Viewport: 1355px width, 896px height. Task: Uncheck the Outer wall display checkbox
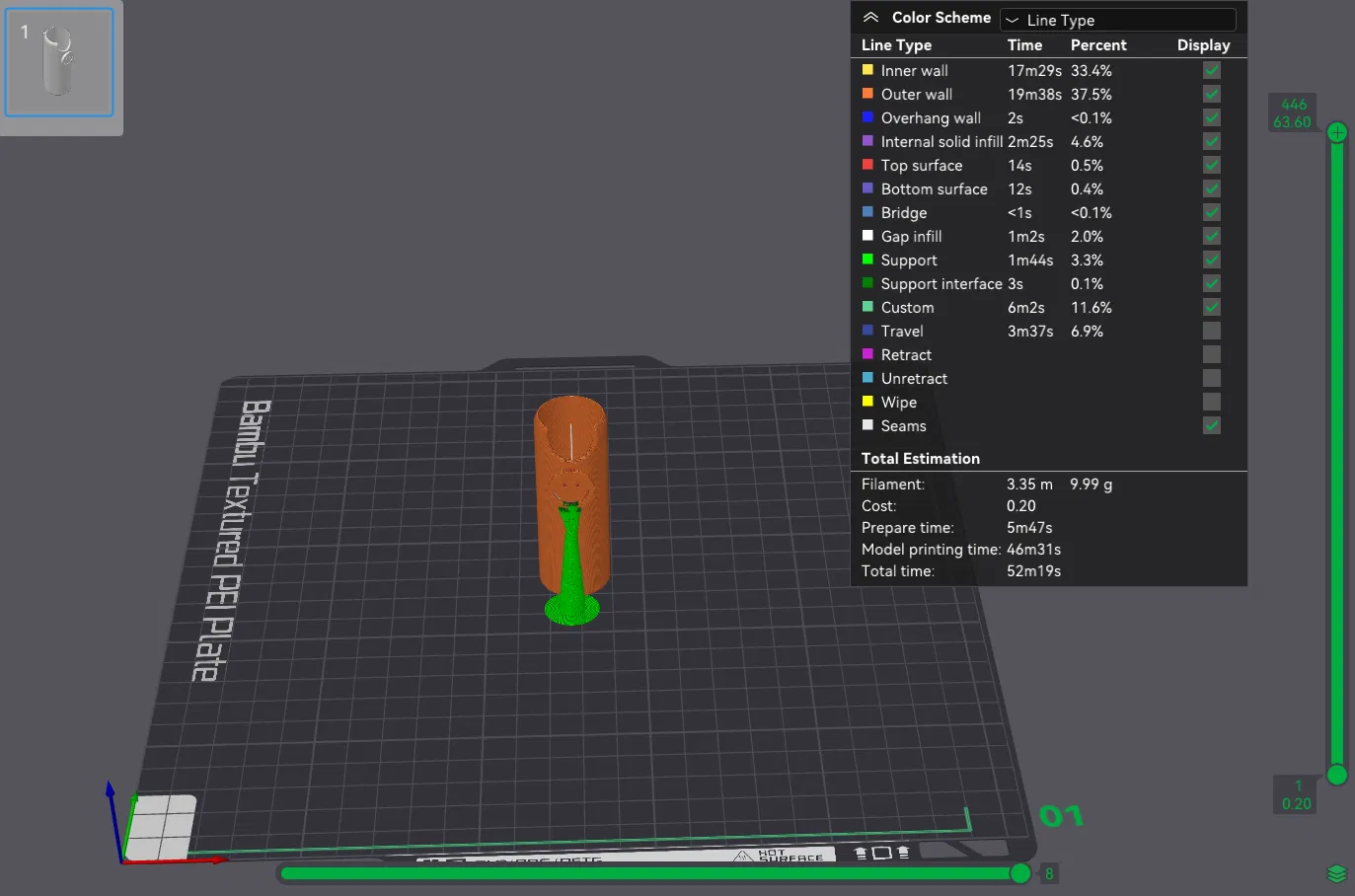(x=1212, y=94)
